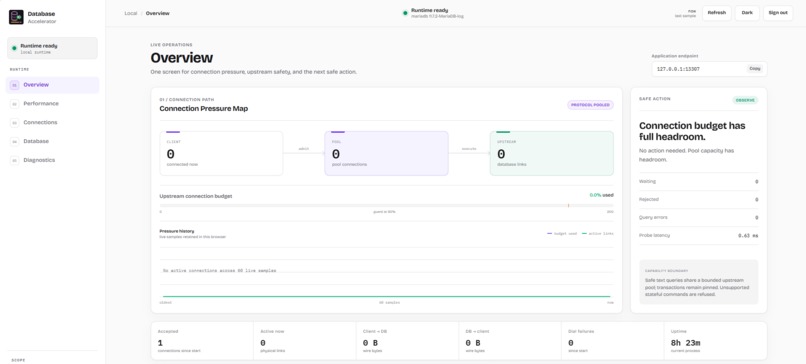Click the OBSERVE status badge
The width and height of the screenshot is (806, 364).
pos(745,100)
